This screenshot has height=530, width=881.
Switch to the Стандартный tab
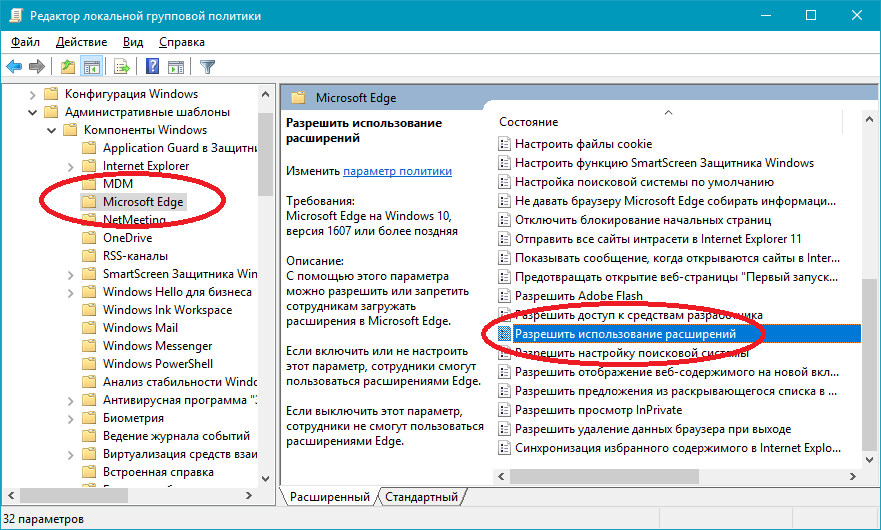click(421, 497)
